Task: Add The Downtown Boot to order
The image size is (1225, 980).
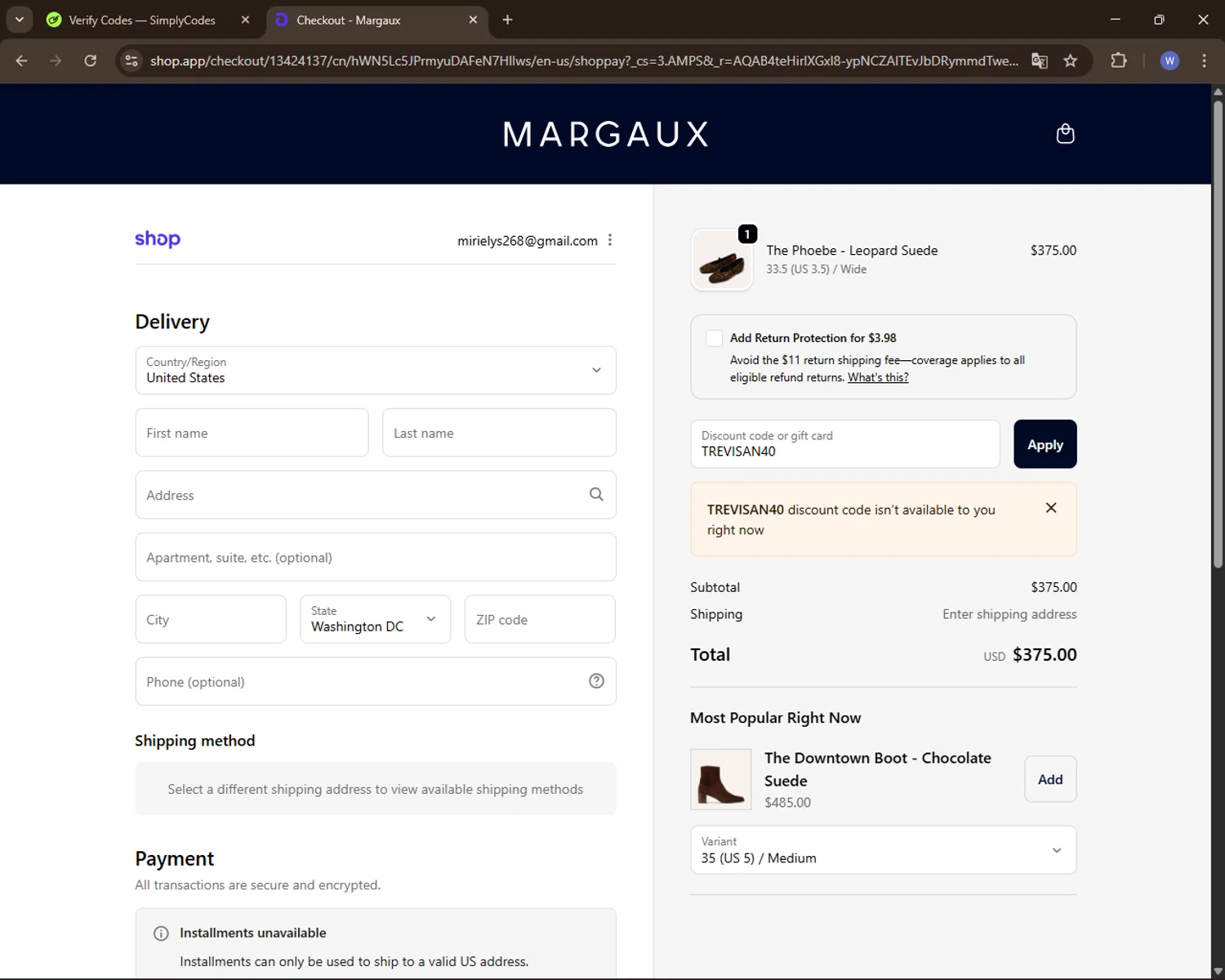Action: (1050, 779)
